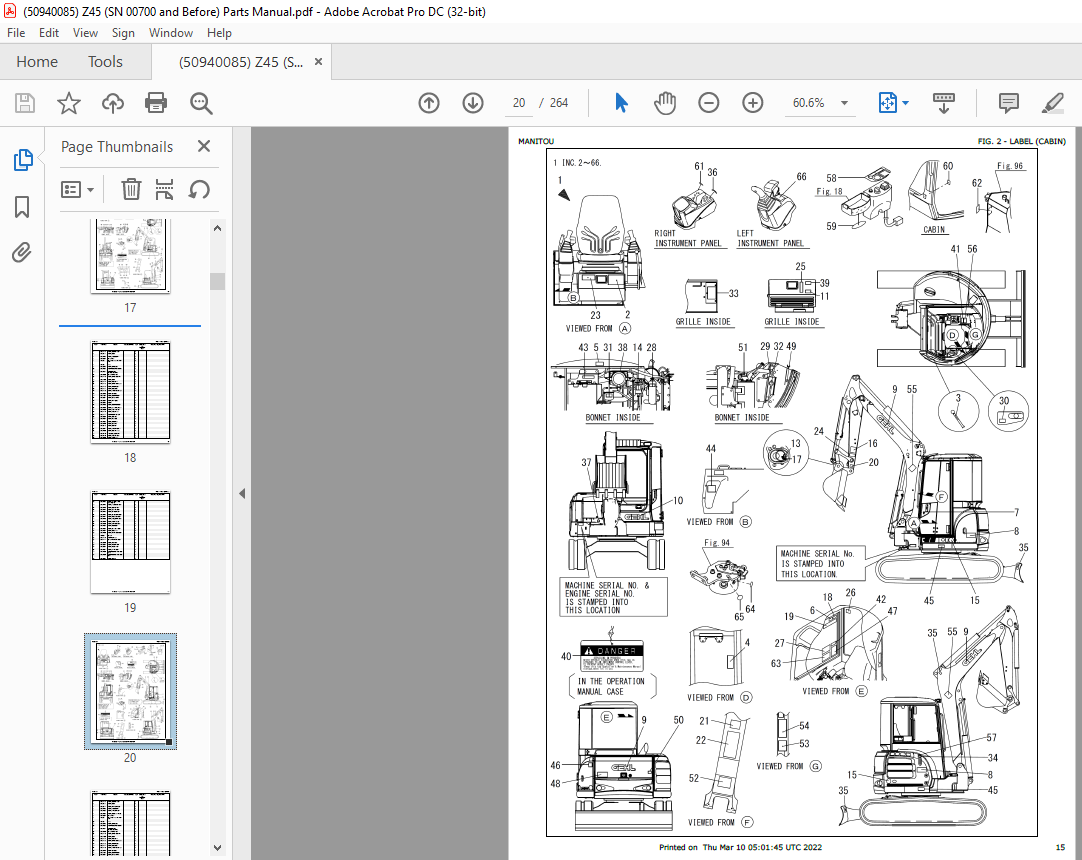The height and width of the screenshot is (860, 1082).
Task: Click 'IN THE OPERATION MANUAL CASE' note
Action: coord(611,686)
